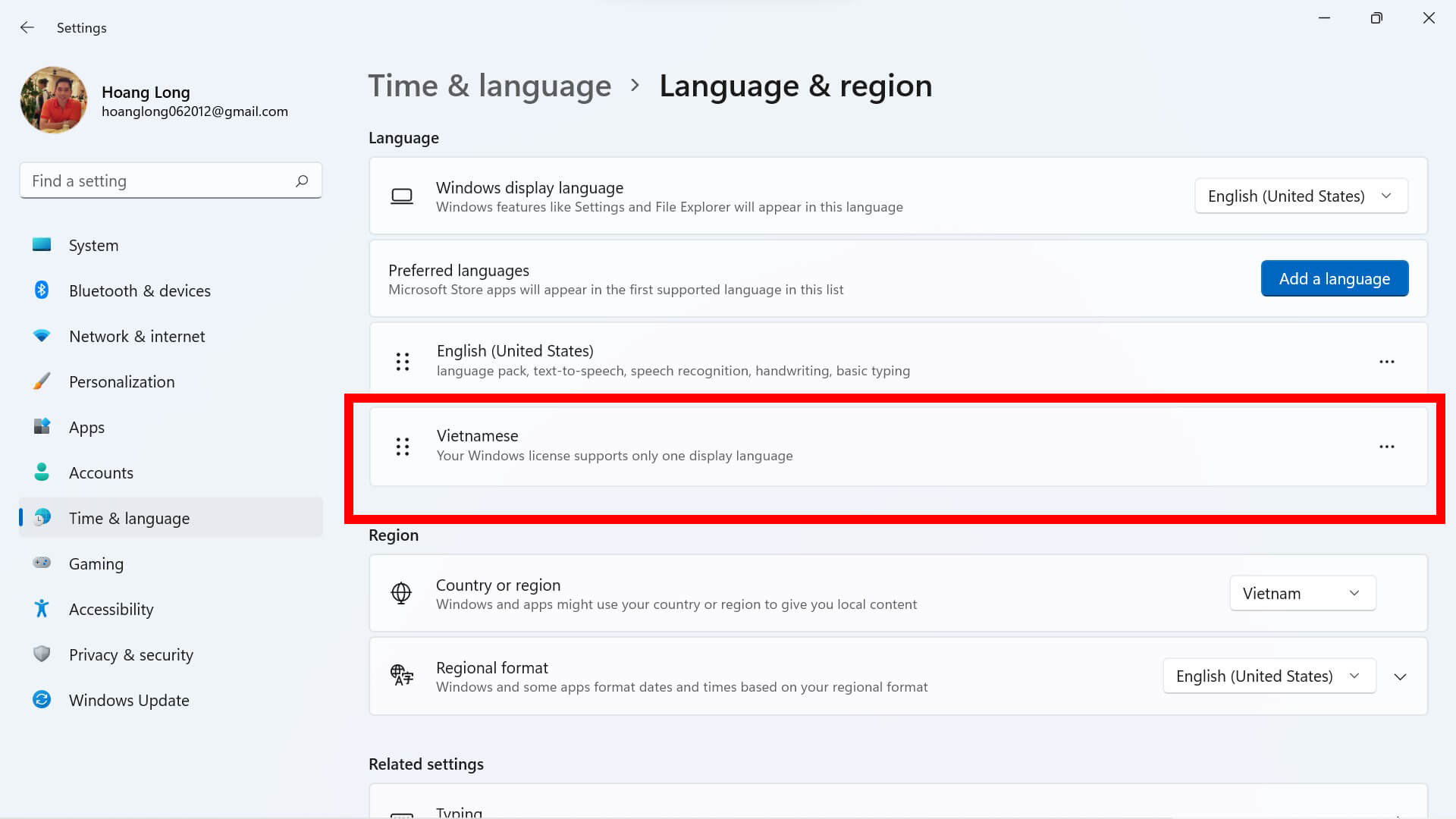Click the Regional format language icon
1456x819 pixels.
[x=402, y=675]
